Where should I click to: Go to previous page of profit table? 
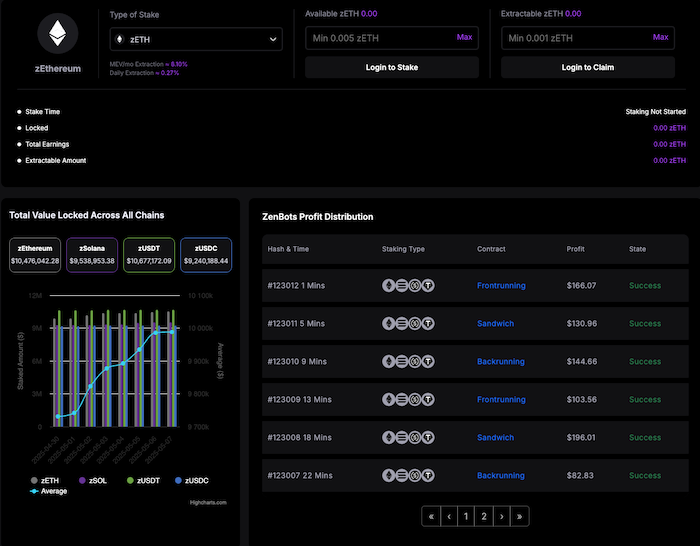[x=449, y=517]
